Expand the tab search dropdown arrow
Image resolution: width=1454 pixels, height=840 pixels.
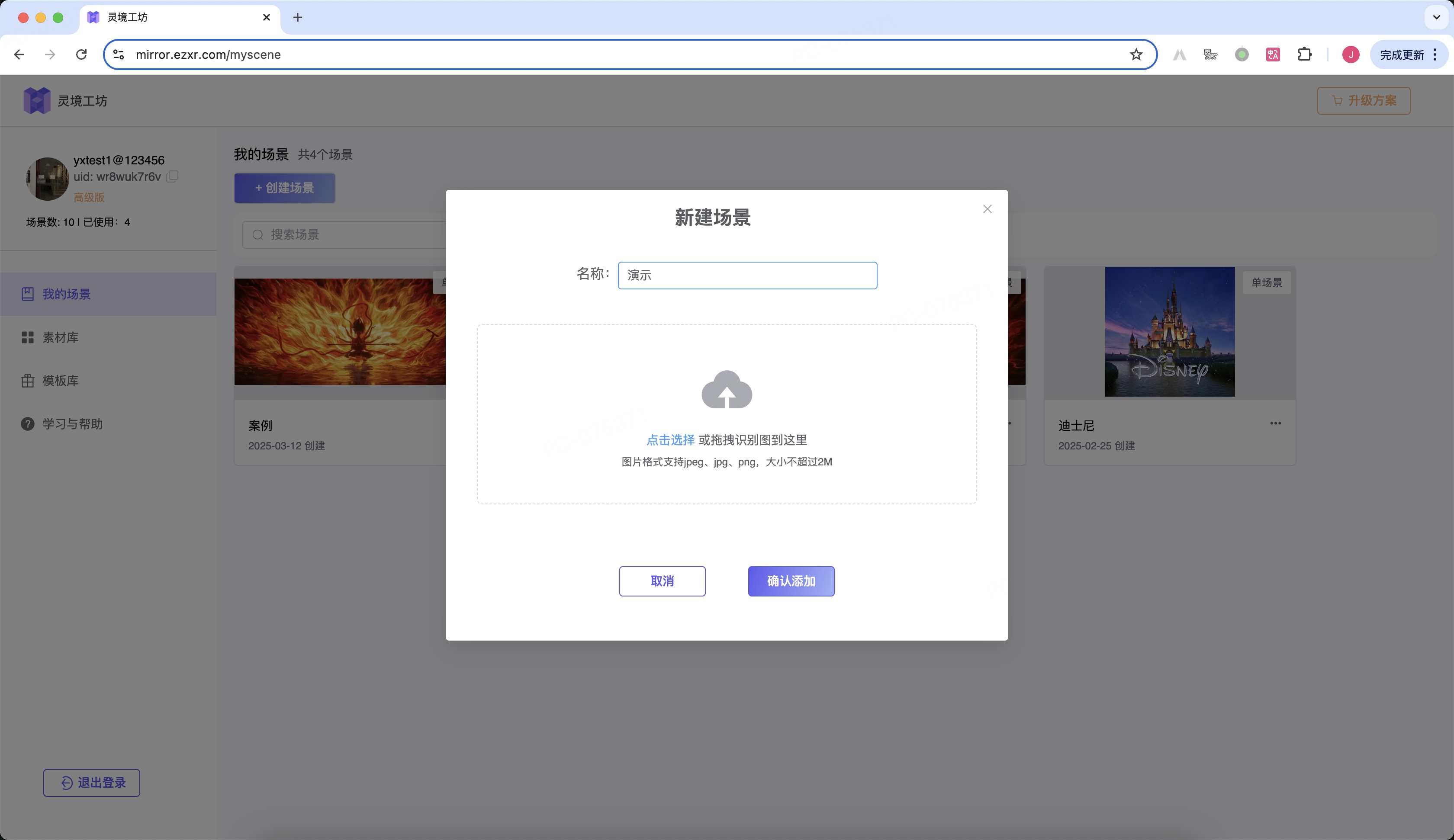[1437, 17]
